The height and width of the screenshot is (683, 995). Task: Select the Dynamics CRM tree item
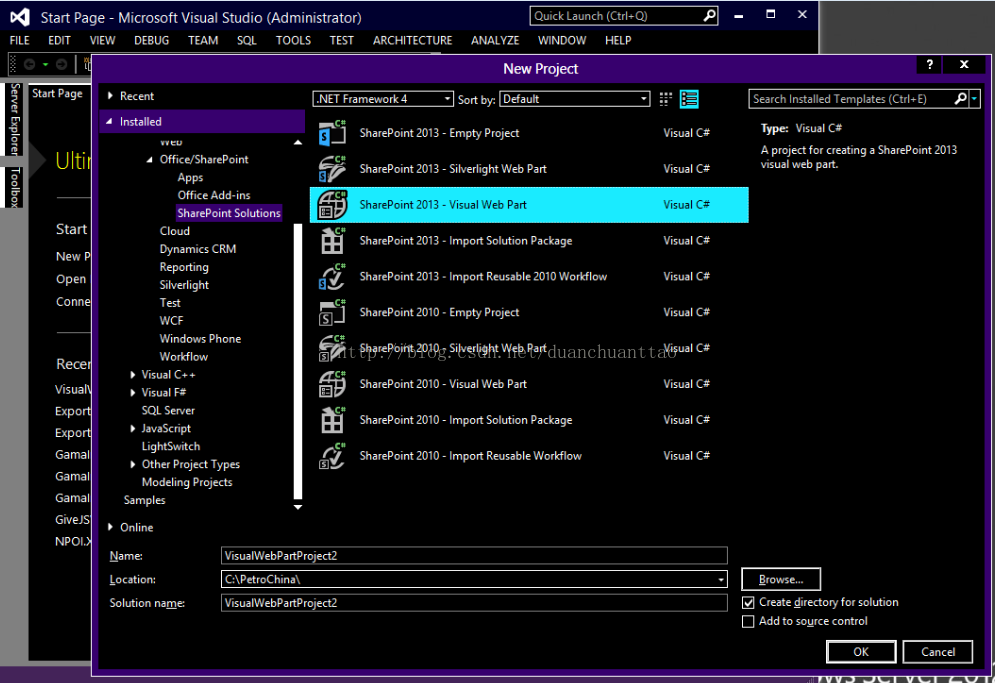point(198,249)
